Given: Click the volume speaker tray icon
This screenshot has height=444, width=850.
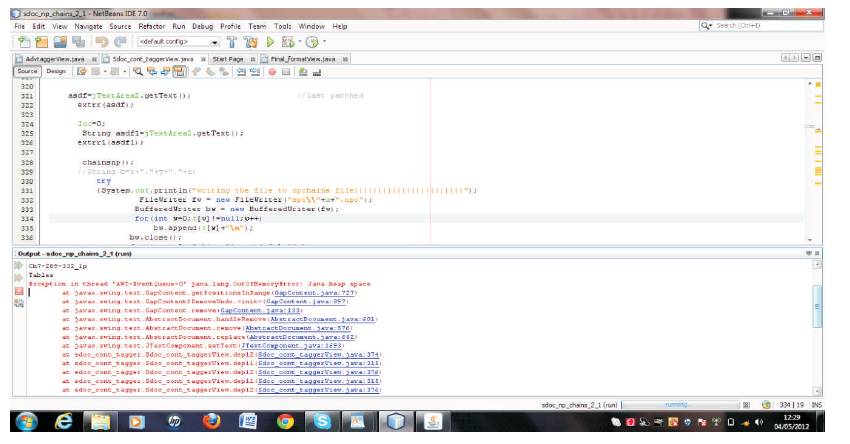Looking at the screenshot, I should click(758, 421).
